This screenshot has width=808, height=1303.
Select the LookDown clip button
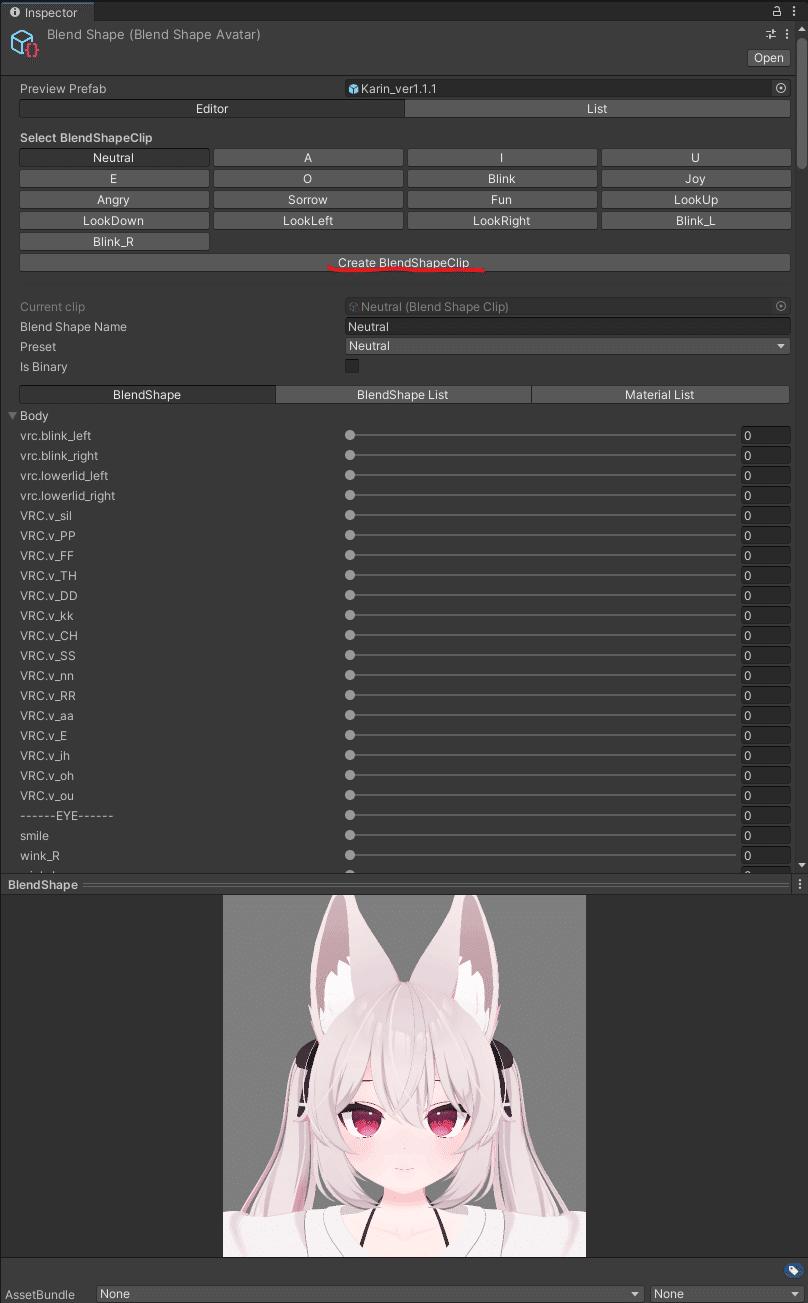point(114,221)
